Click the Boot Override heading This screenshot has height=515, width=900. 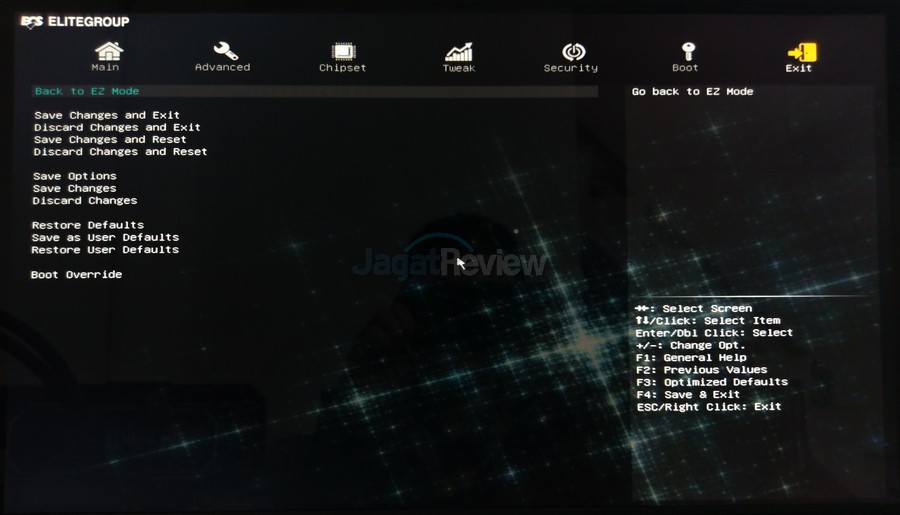76,275
